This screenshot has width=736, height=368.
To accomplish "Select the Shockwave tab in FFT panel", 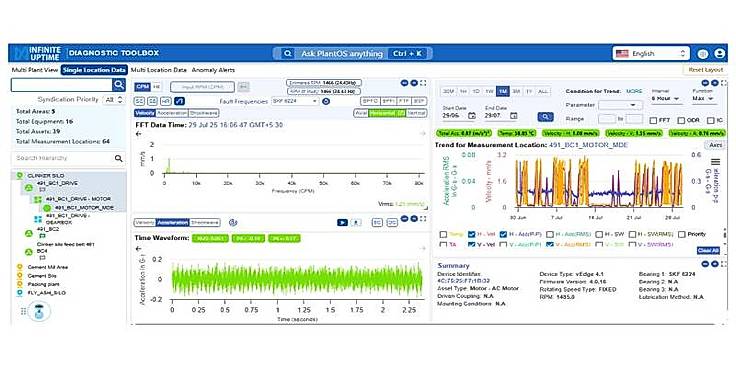I will [204, 113].
